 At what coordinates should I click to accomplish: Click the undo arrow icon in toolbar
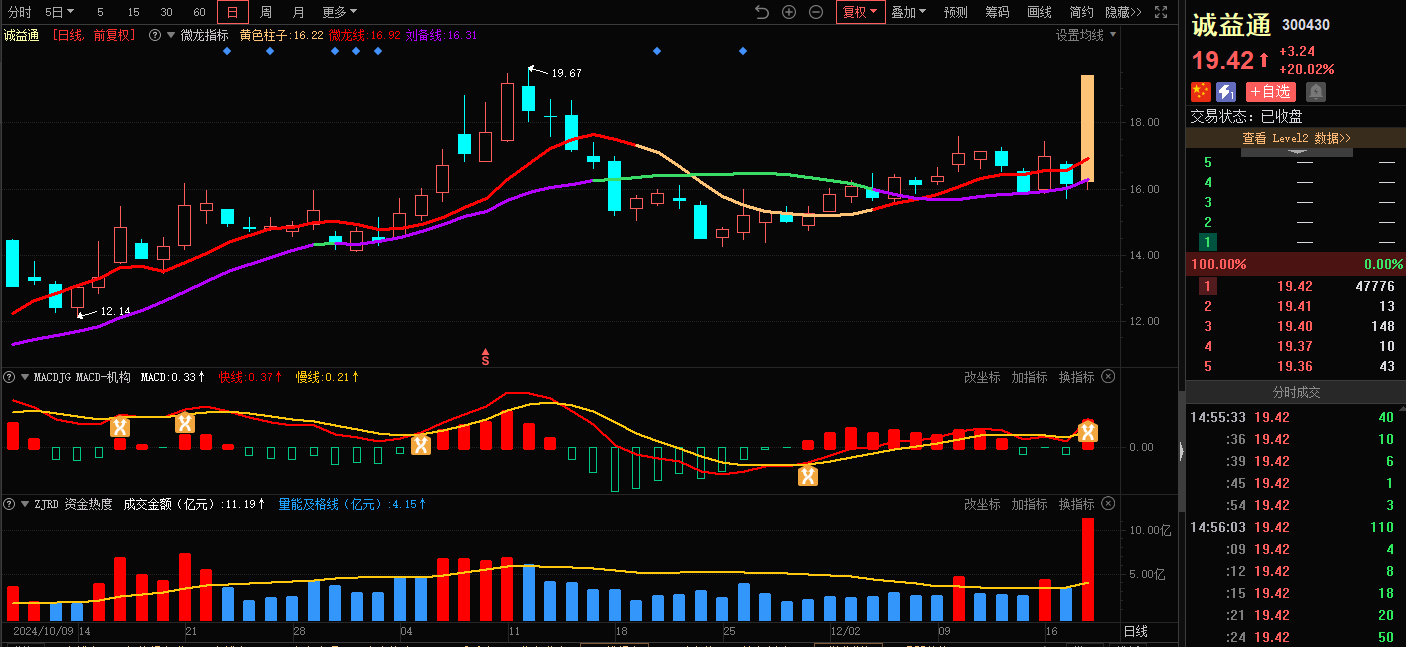[x=762, y=12]
